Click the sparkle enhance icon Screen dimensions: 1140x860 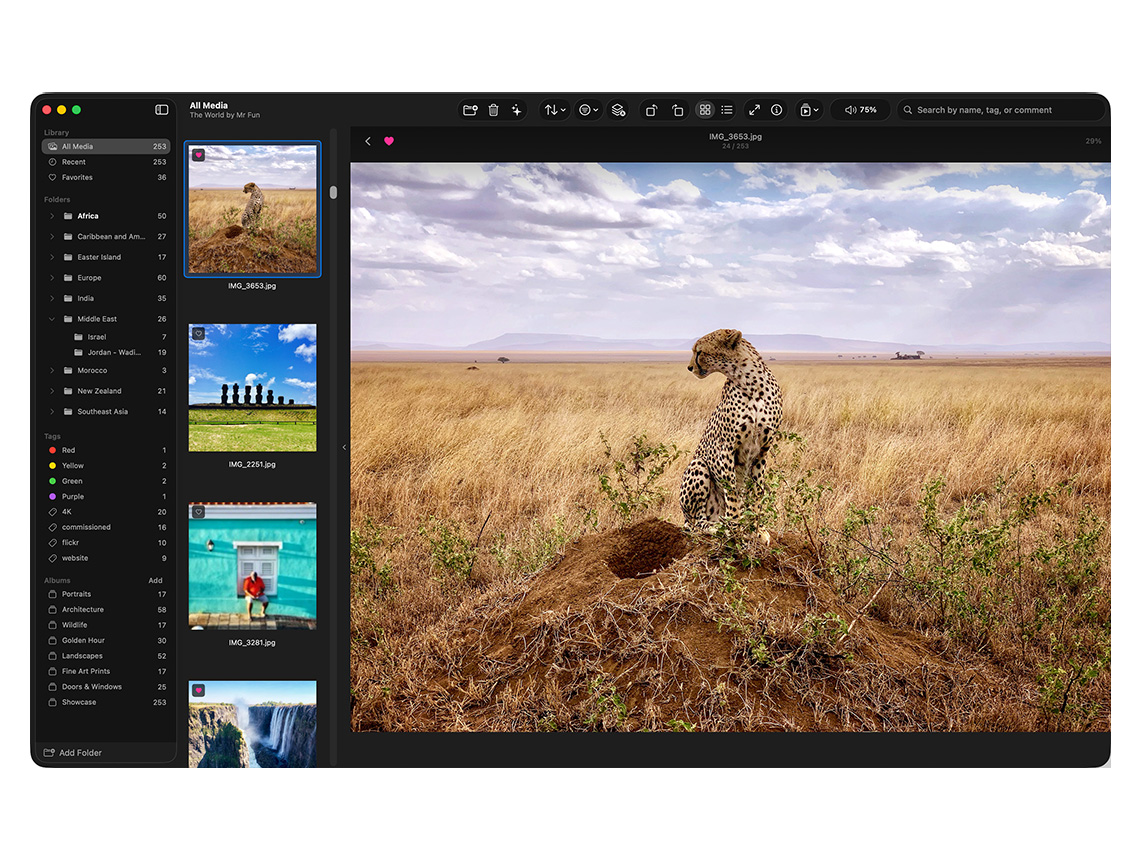(x=516, y=110)
